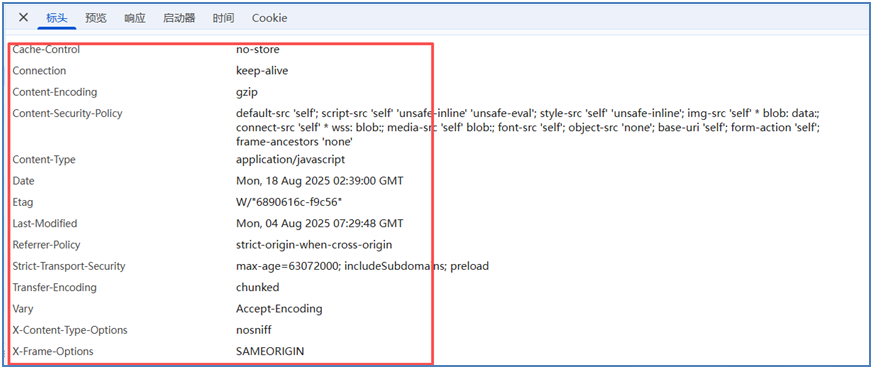Select the Cache-Control header name
The width and height of the screenshot is (873, 369).
pyautogui.click(x=46, y=50)
